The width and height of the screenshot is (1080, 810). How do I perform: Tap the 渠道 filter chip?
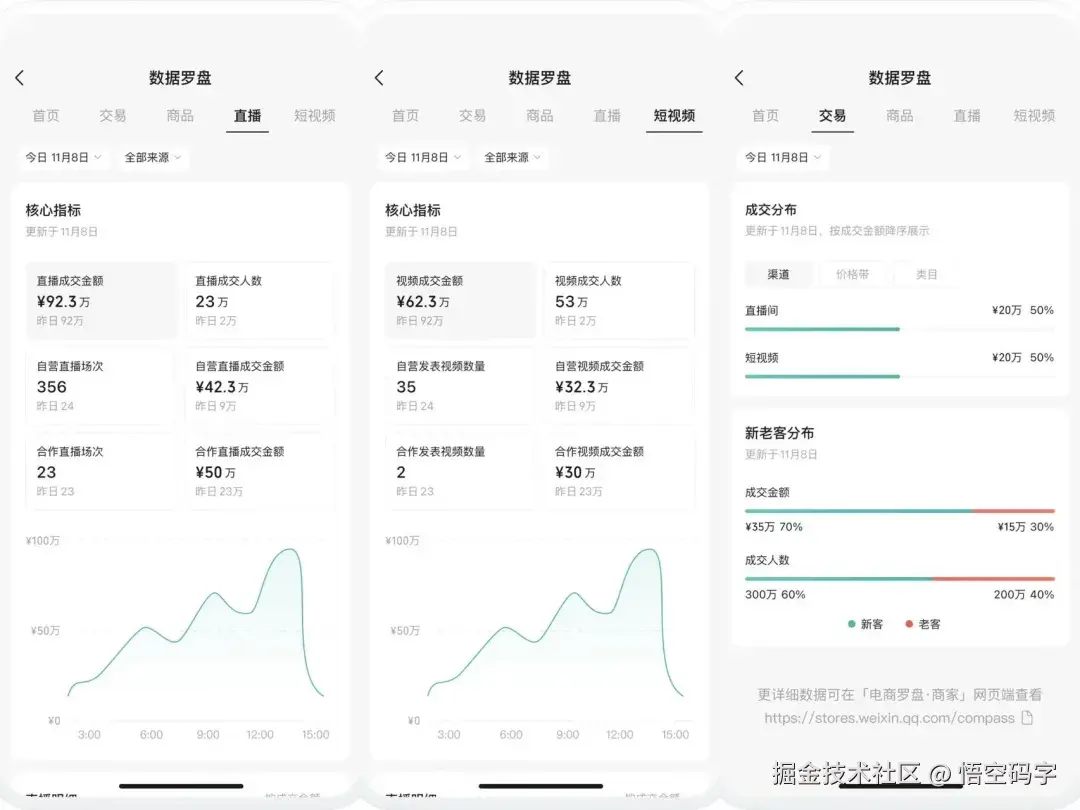coord(780,273)
